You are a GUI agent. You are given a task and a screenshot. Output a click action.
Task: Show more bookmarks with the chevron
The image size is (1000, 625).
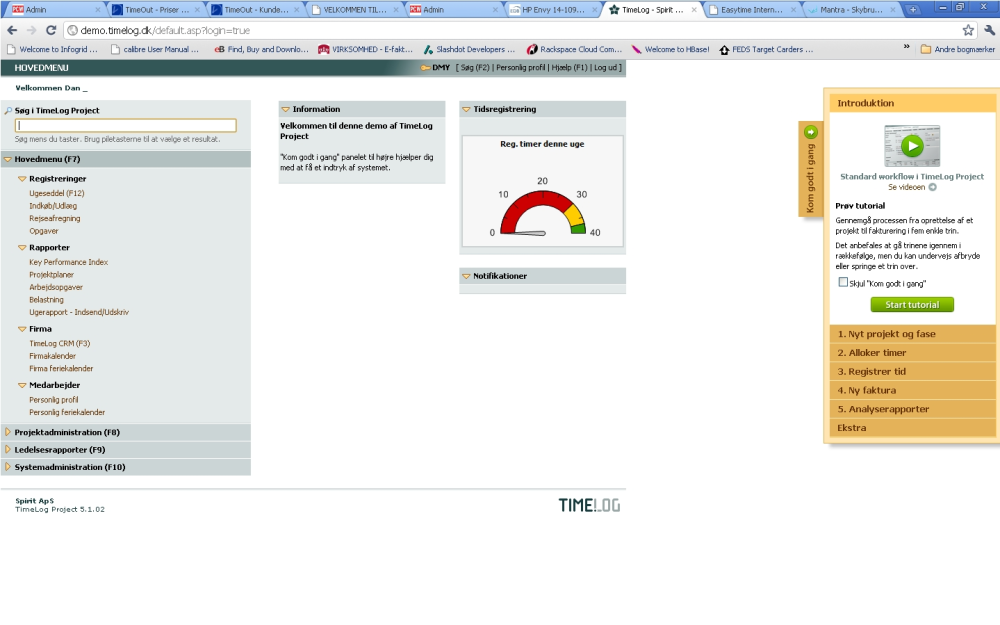(x=906, y=47)
